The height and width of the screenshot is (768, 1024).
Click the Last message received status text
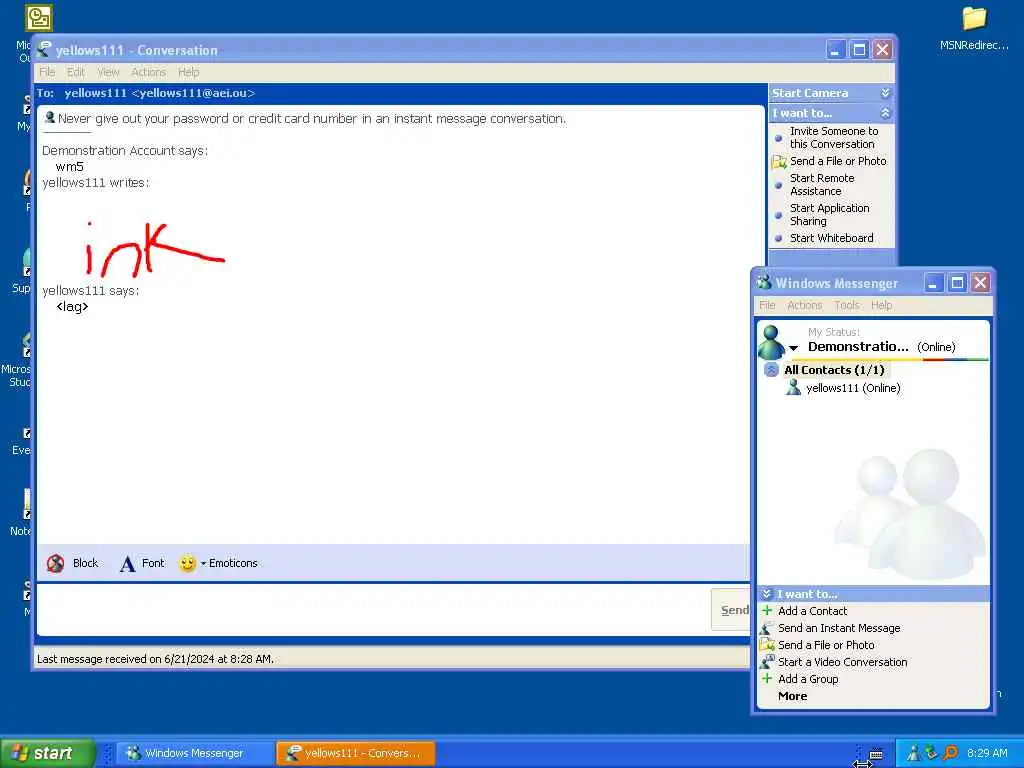pyautogui.click(x=155, y=659)
